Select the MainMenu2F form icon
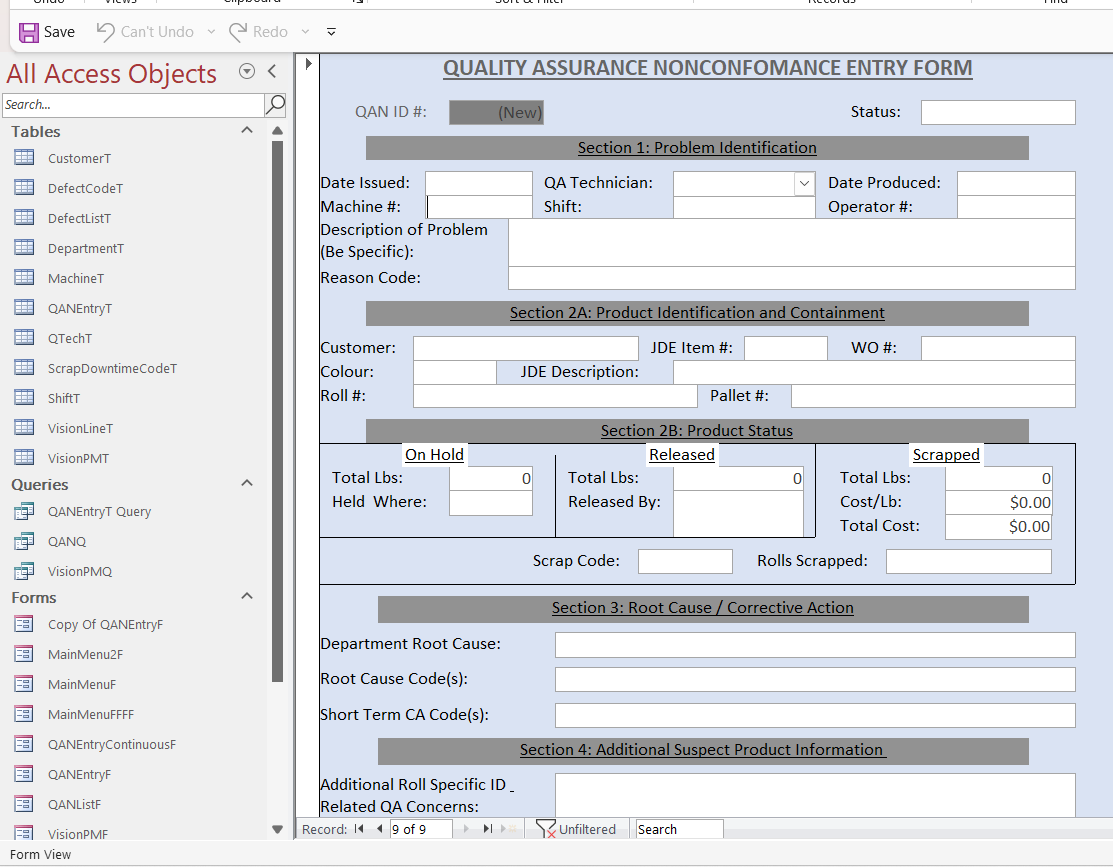This screenshot has width=1113, height=867. click(24, 653)
